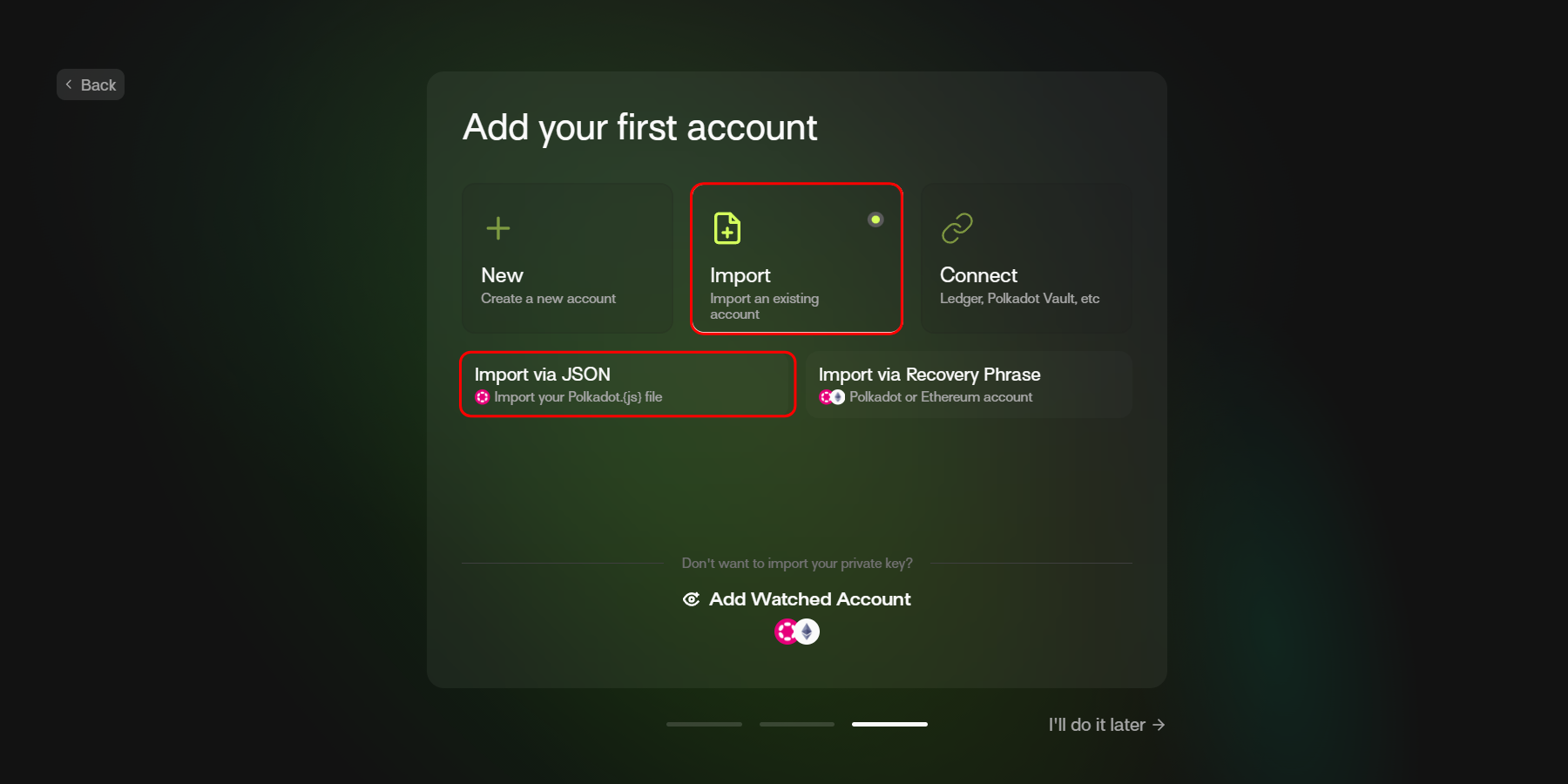The height and width of the screenshot is (784, 1568).
Task: Select the New account option card
Action: click(x=567, y=258)
